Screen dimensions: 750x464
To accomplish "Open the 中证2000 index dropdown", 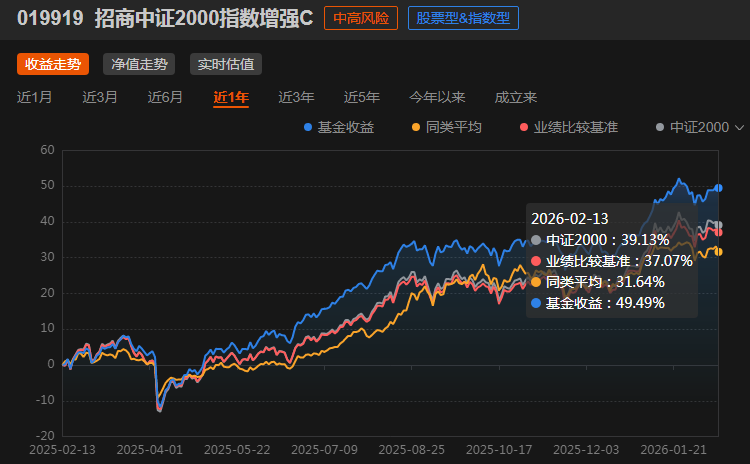I will (700, 127).
